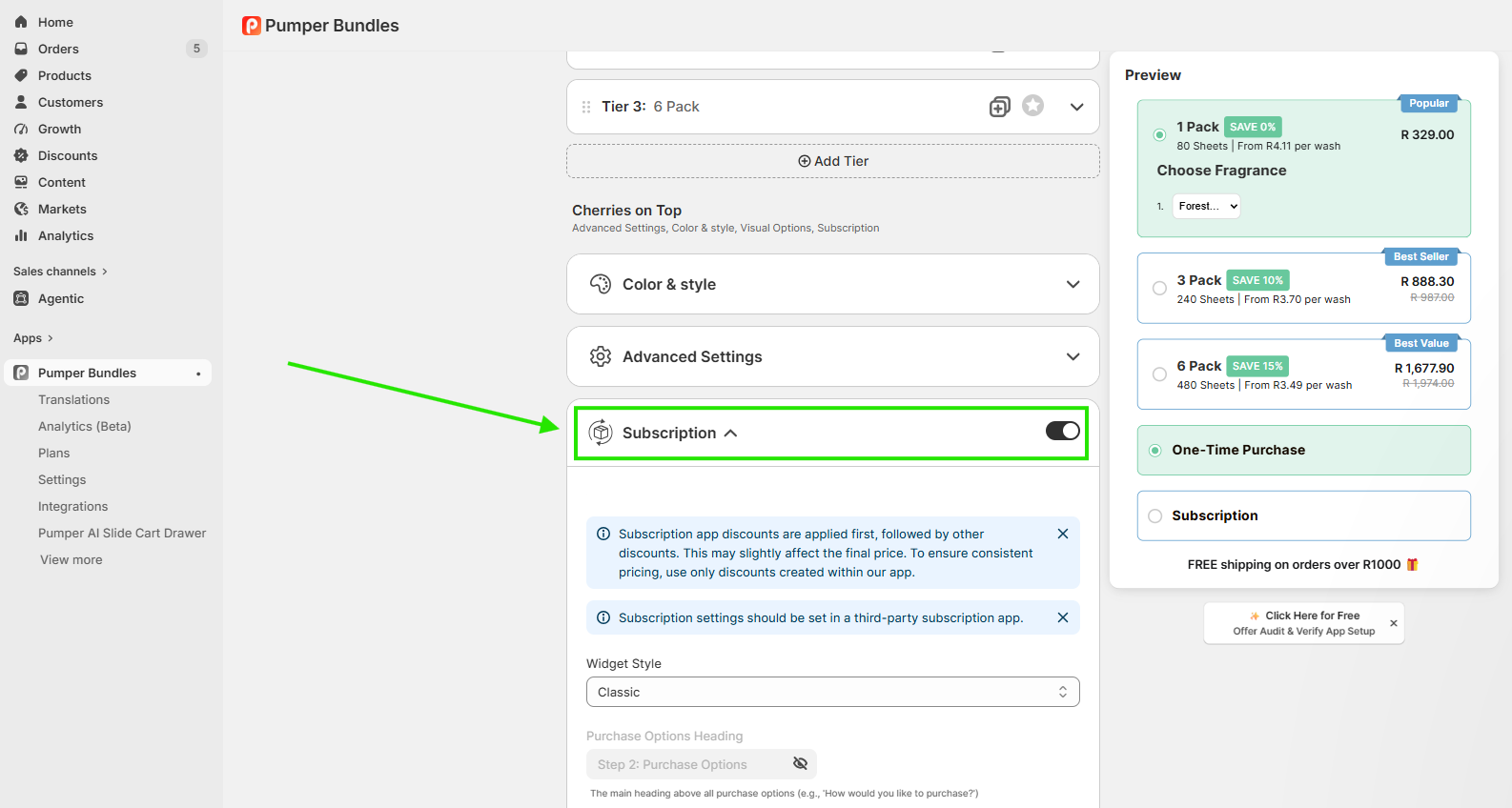1512x808 pixels.
Task: Click the Add Tier button
Action: tap(833, 161)
